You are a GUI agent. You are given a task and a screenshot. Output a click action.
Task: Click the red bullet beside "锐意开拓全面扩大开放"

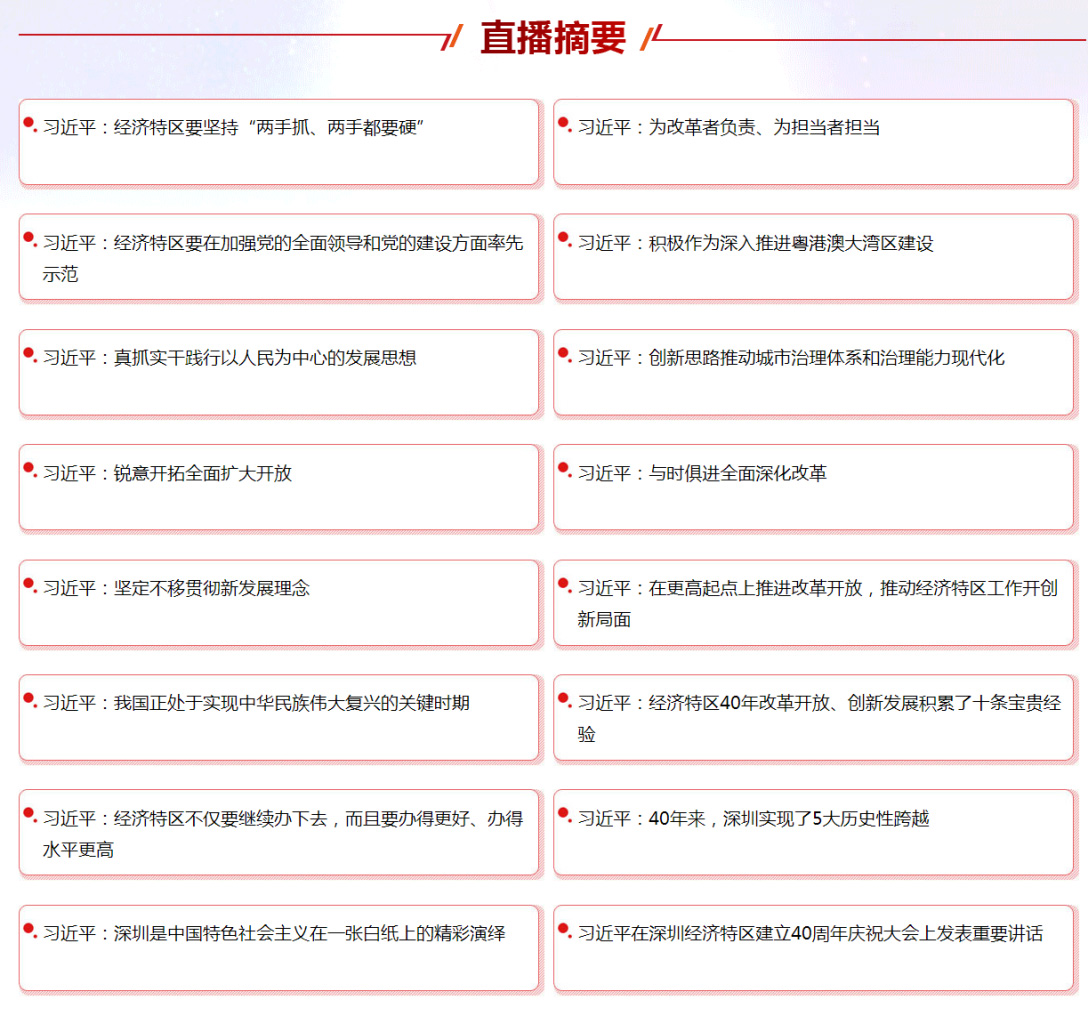point(29,468)
